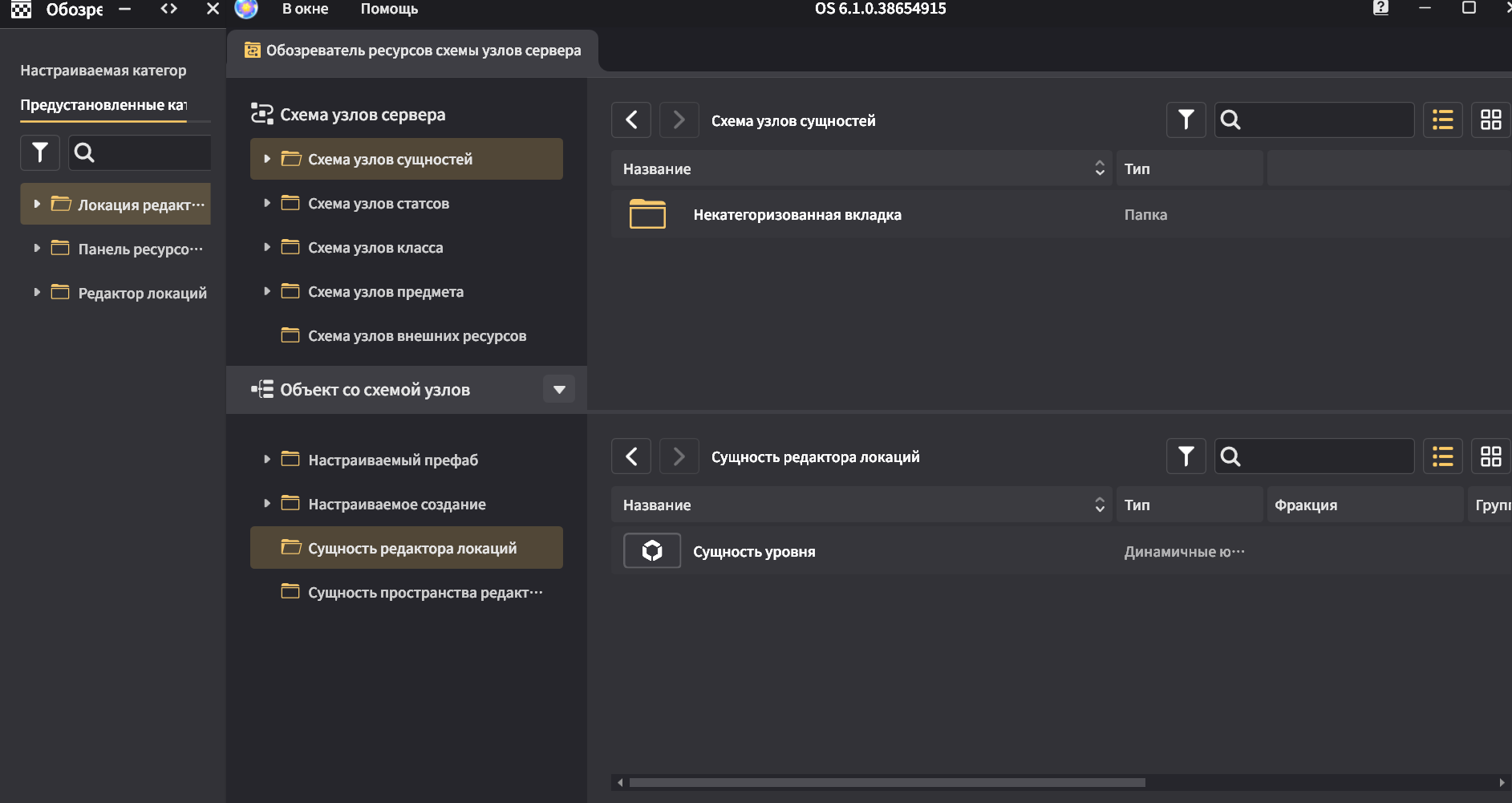1512x803 pixels.
Task: Click filter icon in entity node graph panel
Action: (x=1186, y=120)
